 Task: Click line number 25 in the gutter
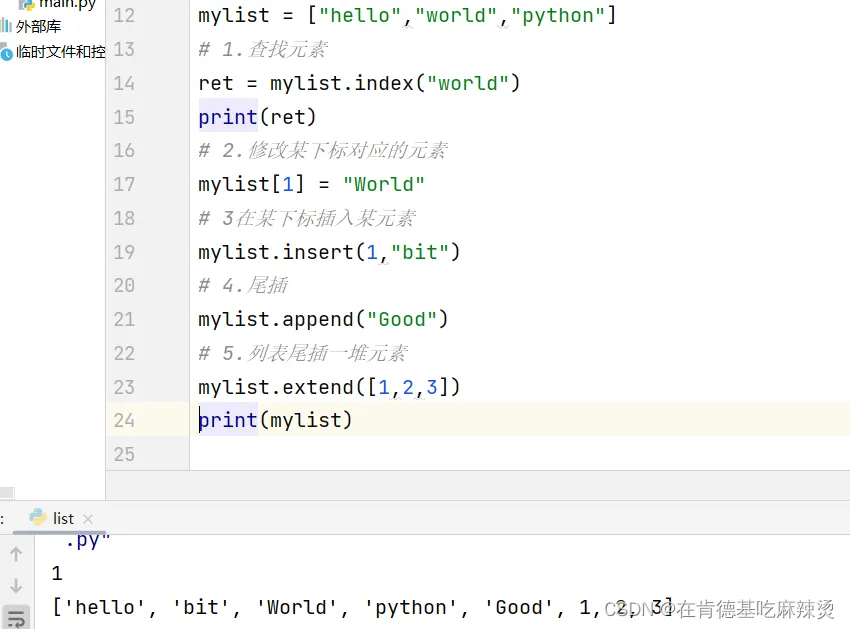tap(124, 454)
